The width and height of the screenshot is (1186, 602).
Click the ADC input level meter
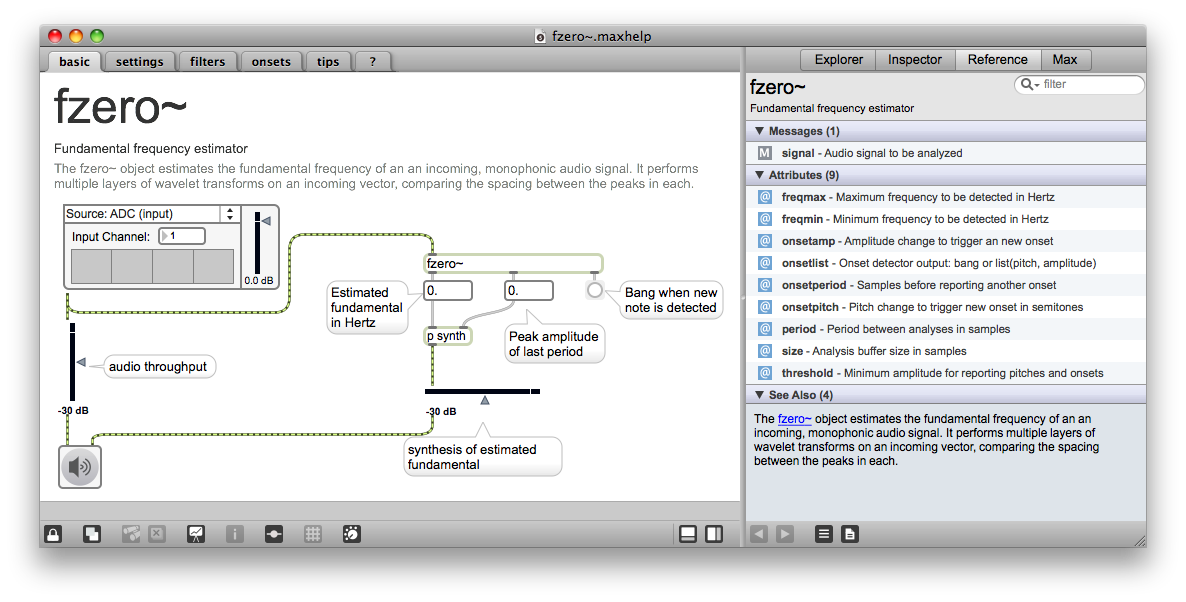pos(152,267)
